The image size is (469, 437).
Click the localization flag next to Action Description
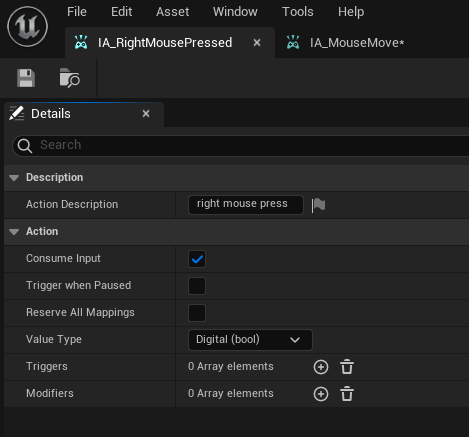coord(318,205)
